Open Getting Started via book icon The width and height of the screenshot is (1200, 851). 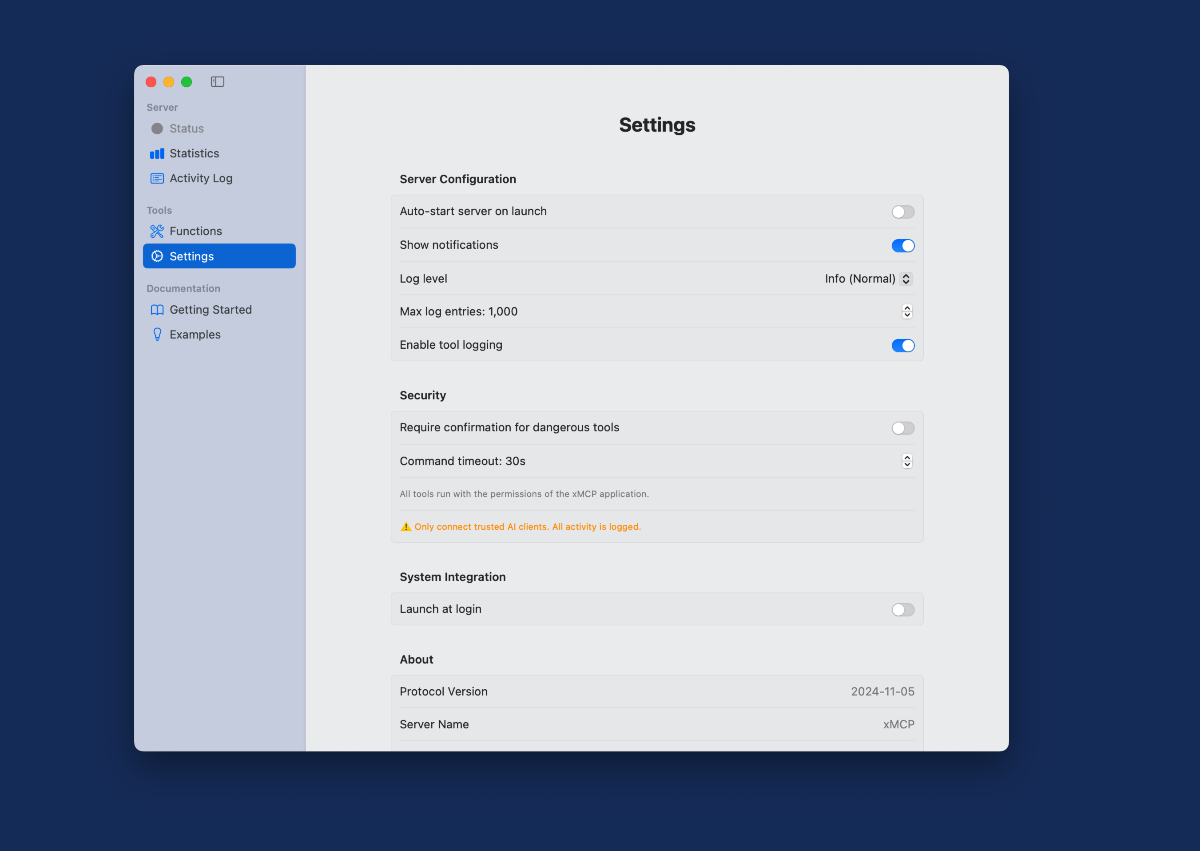(157, 310)
